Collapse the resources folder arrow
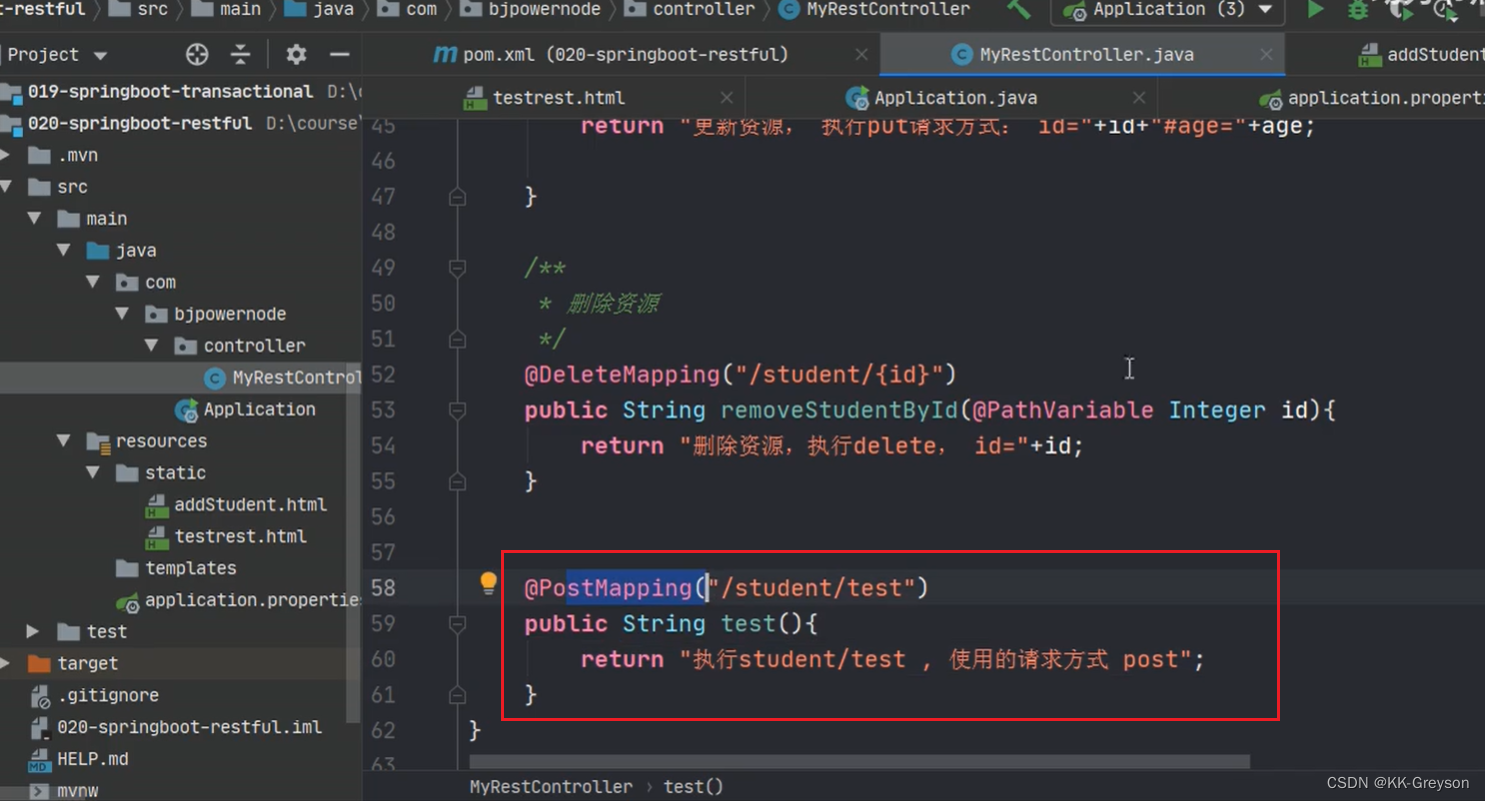Viewport: 1485px width, 801px height. 65,441
